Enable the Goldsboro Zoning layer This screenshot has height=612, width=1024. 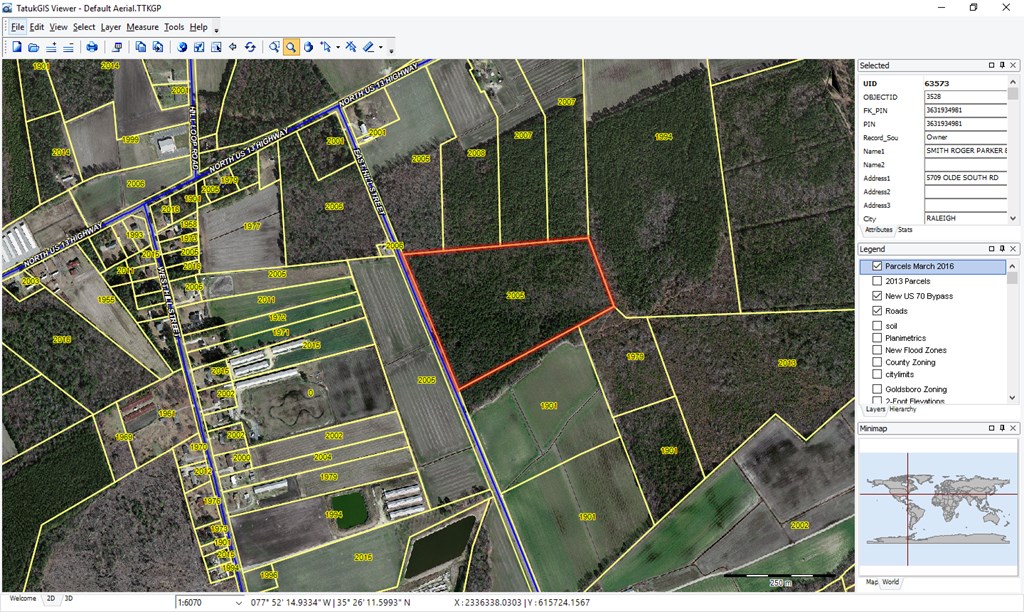pyautogui.click(x=877, y=389)
